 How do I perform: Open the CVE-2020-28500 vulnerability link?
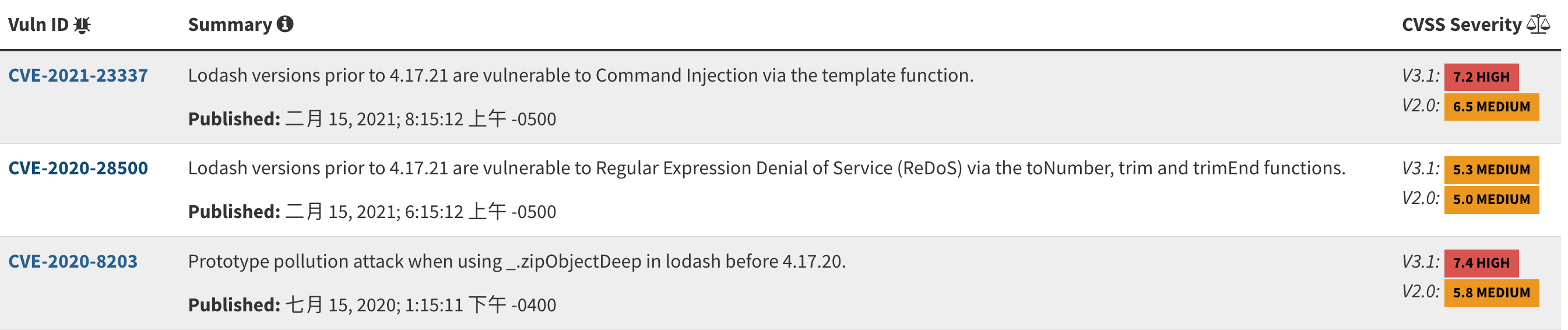(78, 168)
